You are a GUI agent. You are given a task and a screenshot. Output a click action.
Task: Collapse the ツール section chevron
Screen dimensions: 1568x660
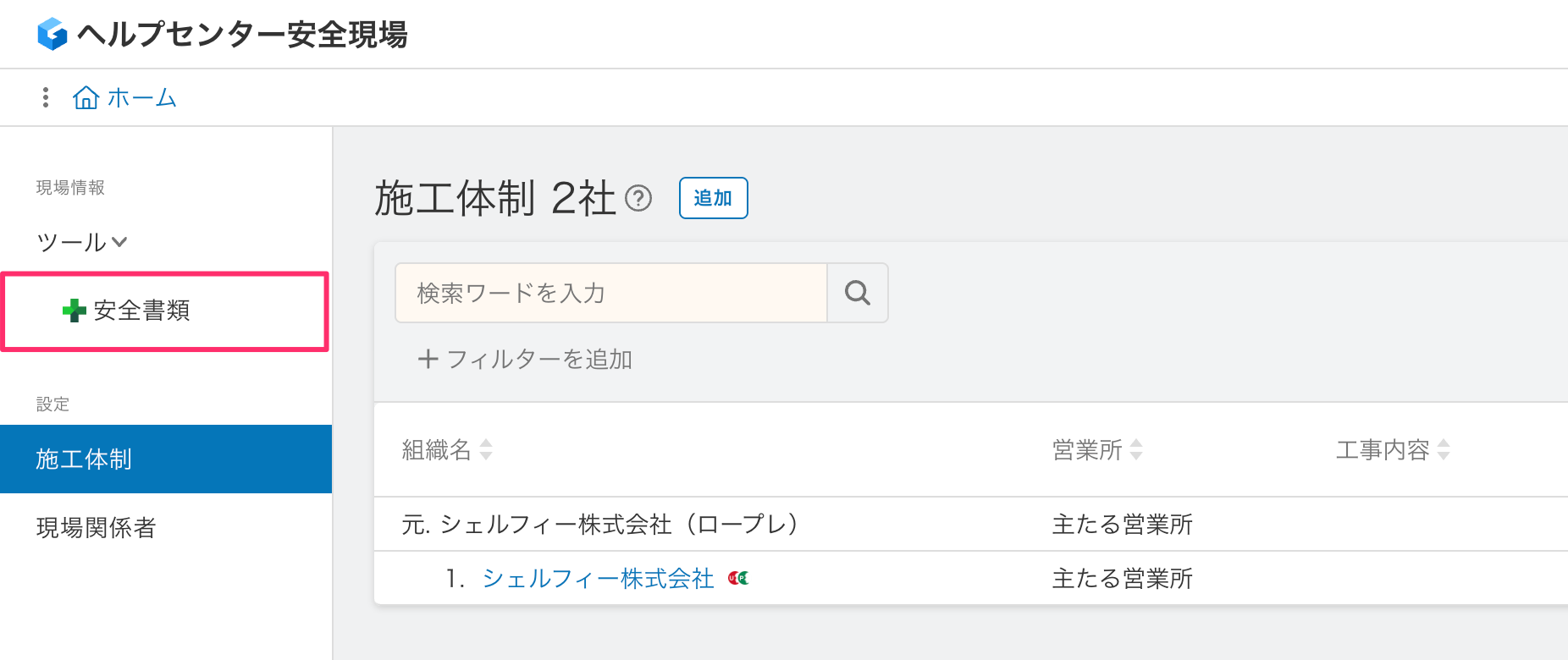click(119, 242)
